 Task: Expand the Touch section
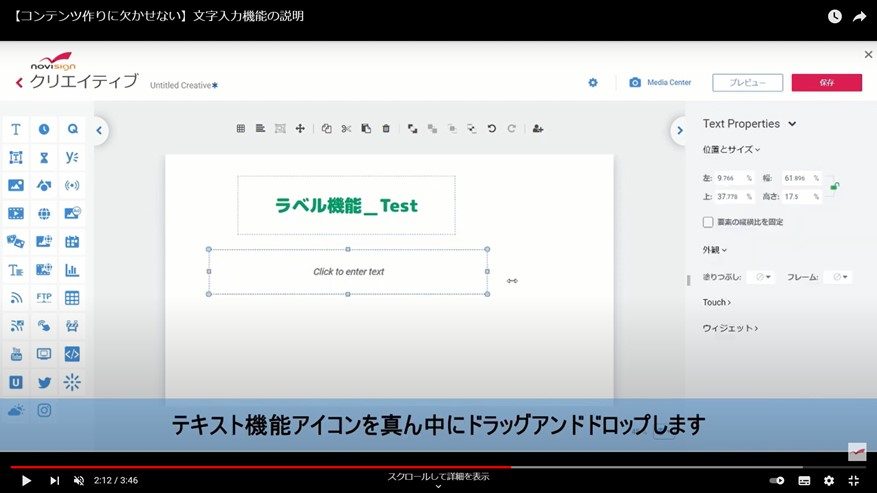click(716, 302)
